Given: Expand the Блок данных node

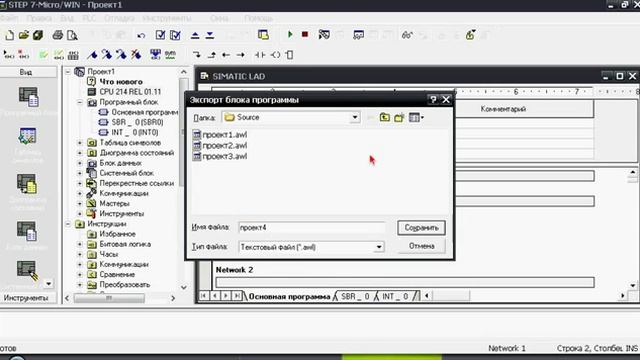Looking at the screenshot, I should (80, 163).
